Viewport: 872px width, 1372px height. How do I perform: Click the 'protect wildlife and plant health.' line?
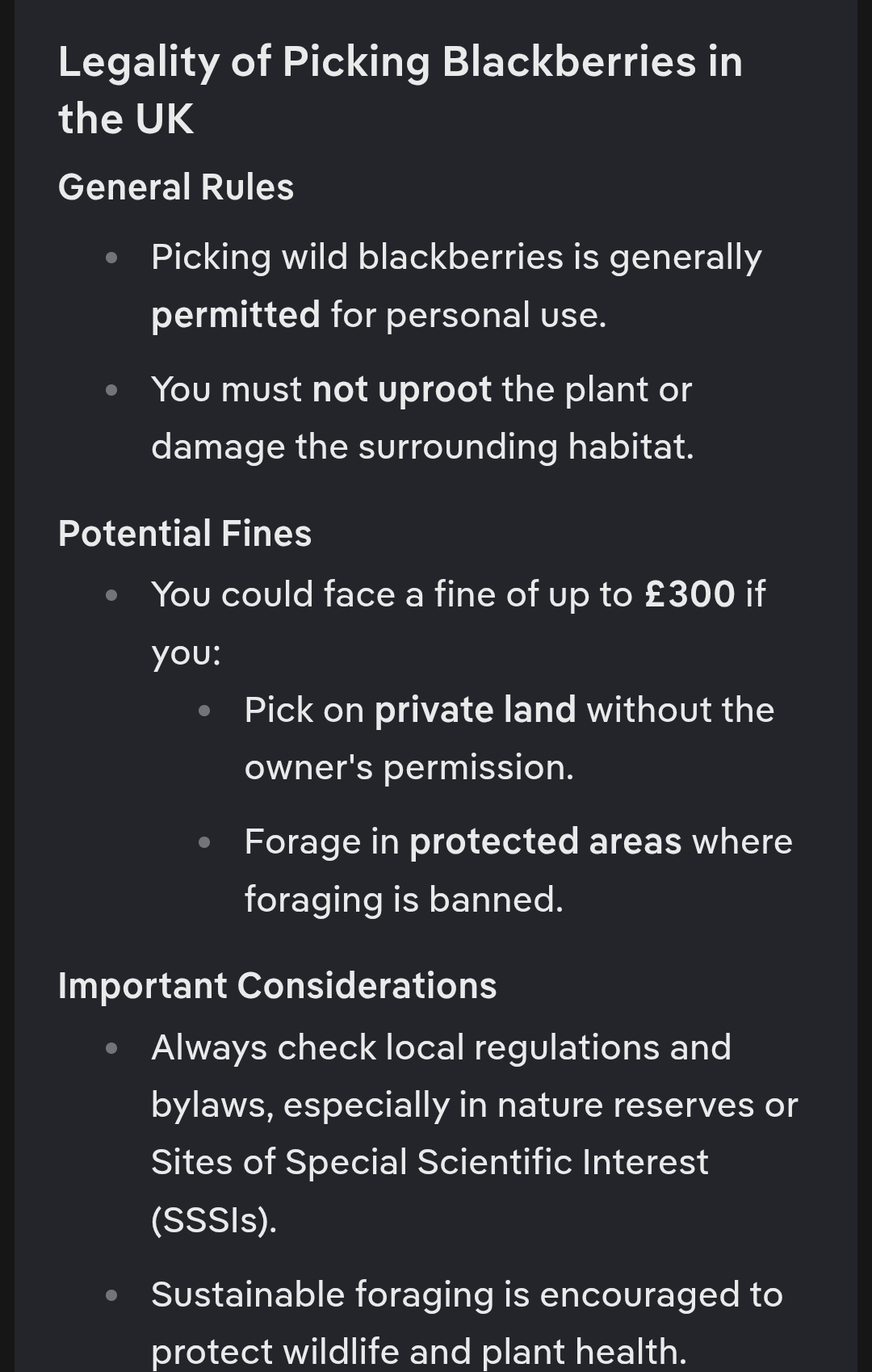pyautogui.click(x=418, y=1352)
